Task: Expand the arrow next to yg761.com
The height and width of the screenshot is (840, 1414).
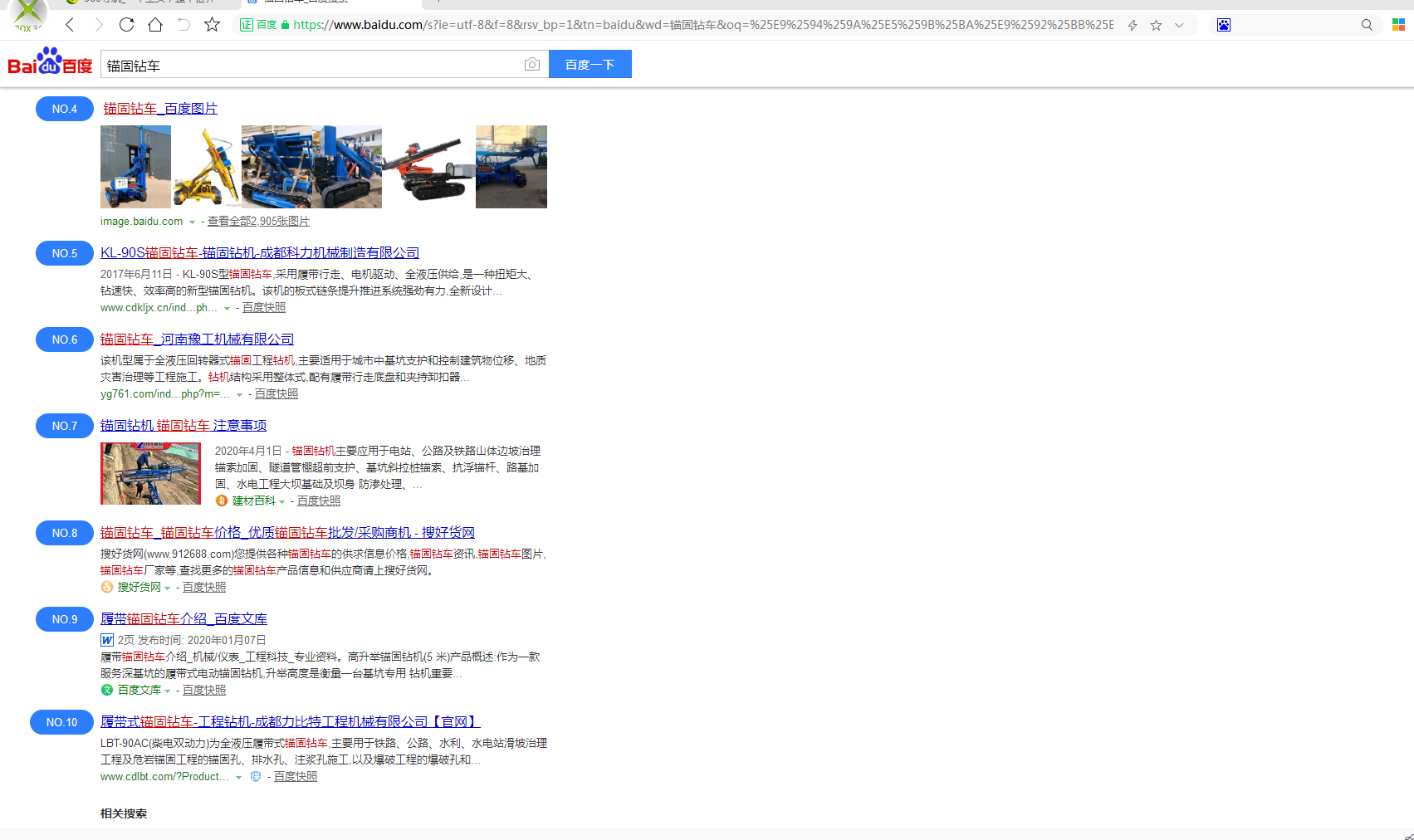Action: click(239, 395)
